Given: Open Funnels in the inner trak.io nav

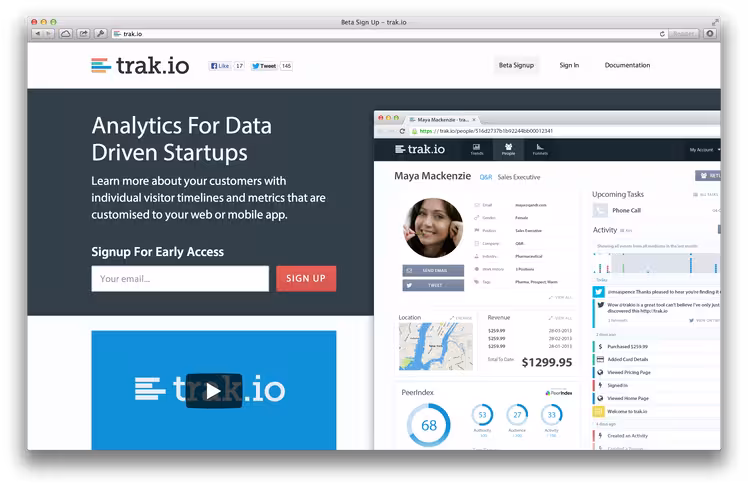Looking at the screenshot, I should coord(540,149).
